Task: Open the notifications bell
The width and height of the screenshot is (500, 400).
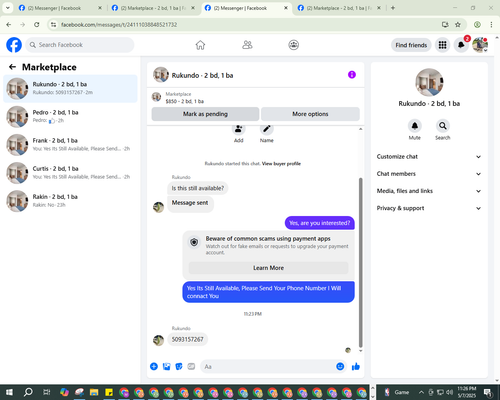Action: point(461,45)
